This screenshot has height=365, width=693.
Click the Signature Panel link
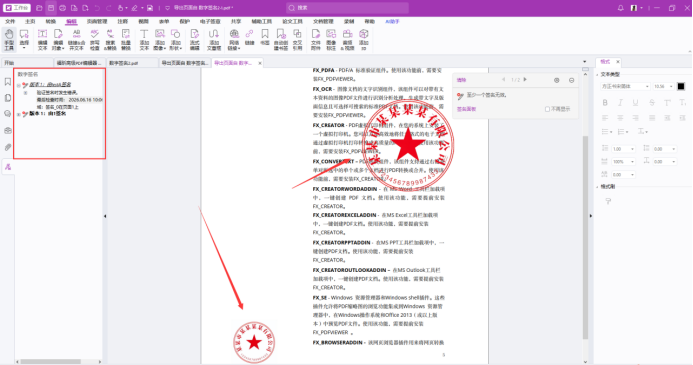click(x=466, y=109)
